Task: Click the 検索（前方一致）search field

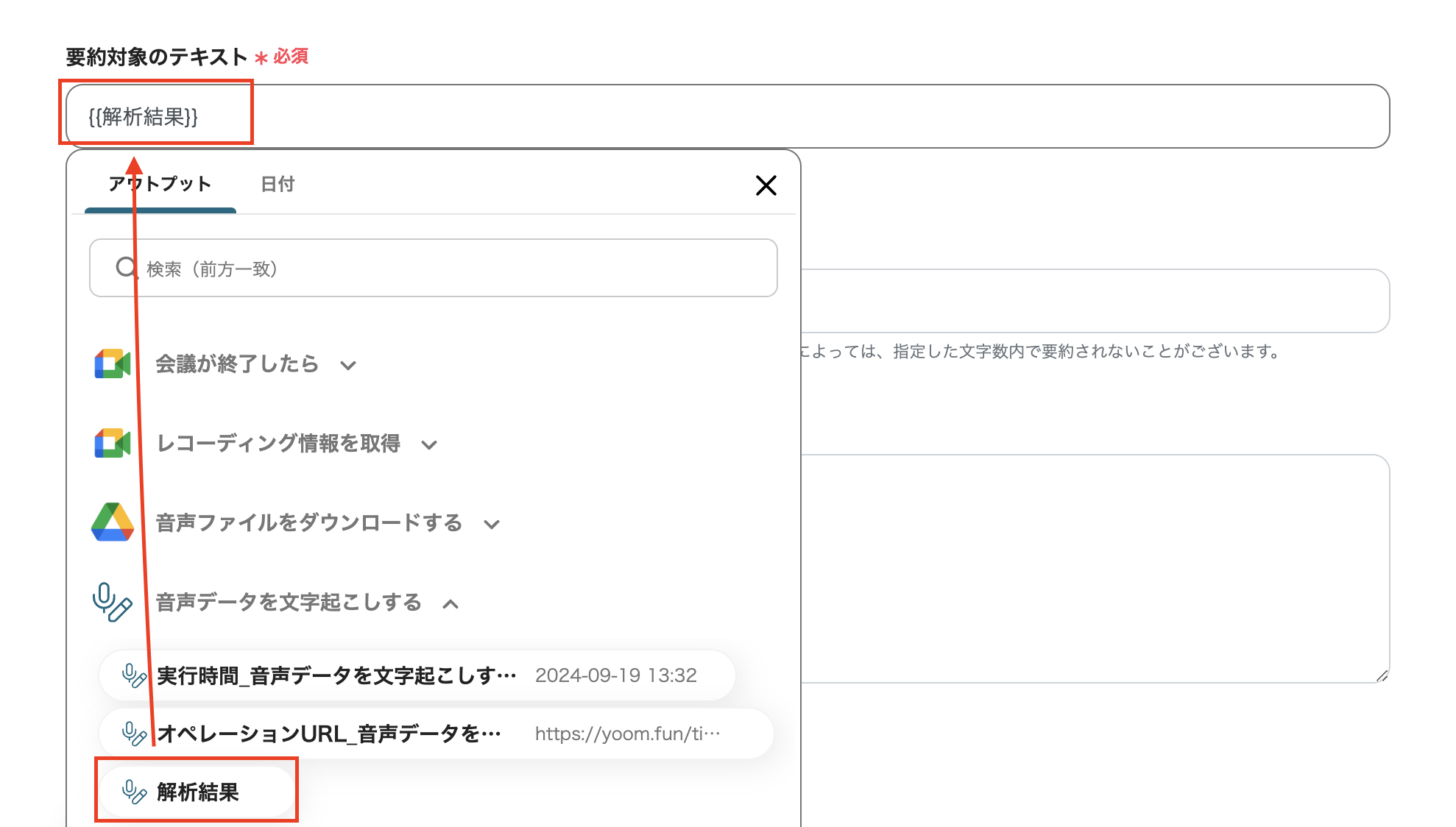Action: [434, 269]
